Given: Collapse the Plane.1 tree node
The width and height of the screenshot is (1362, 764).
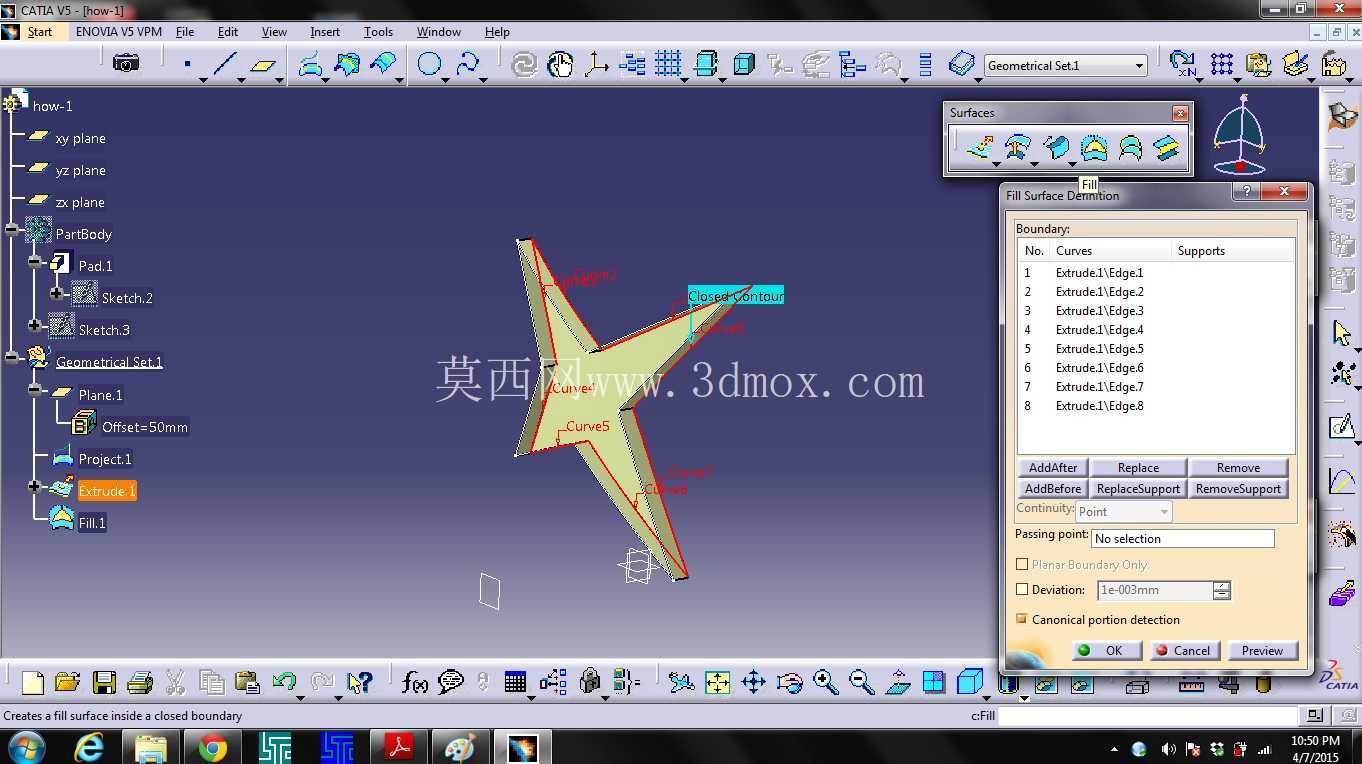Looking at the screenshot, I should (x=34, y=390).
